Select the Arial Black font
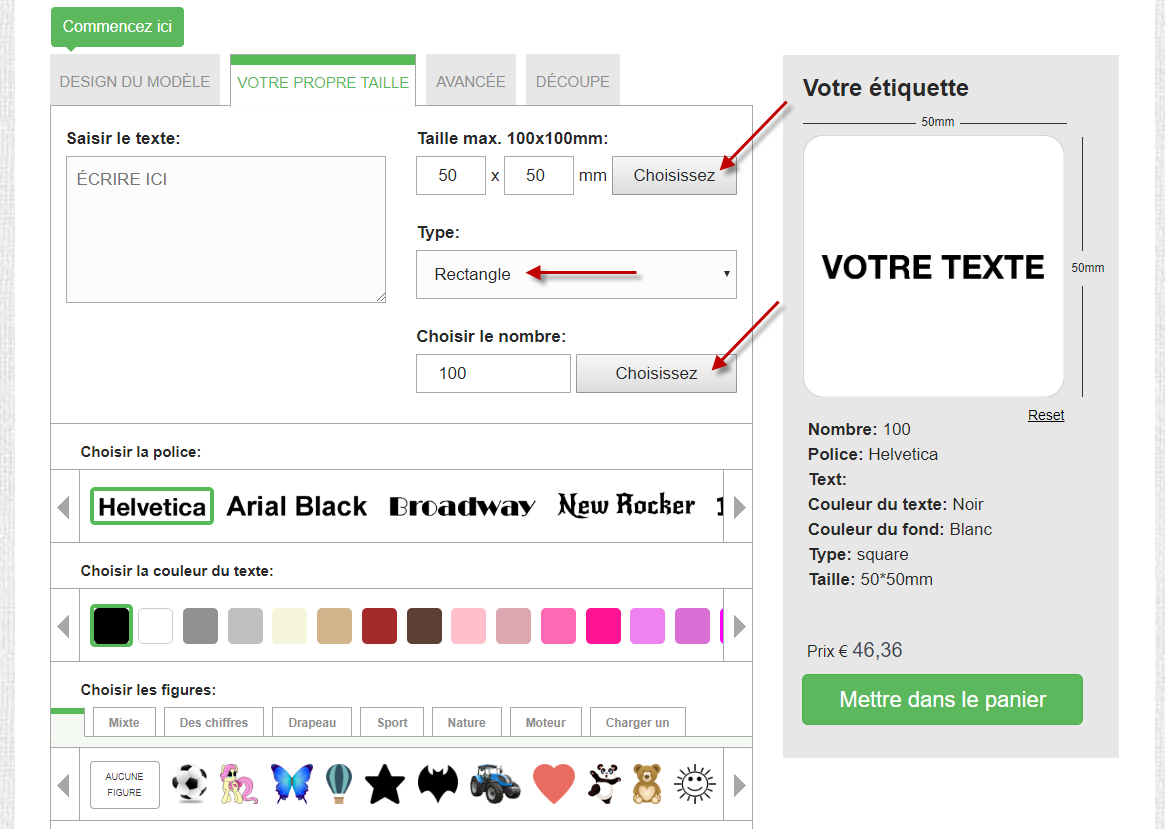 pyautogui.click(x=297, y=506)
